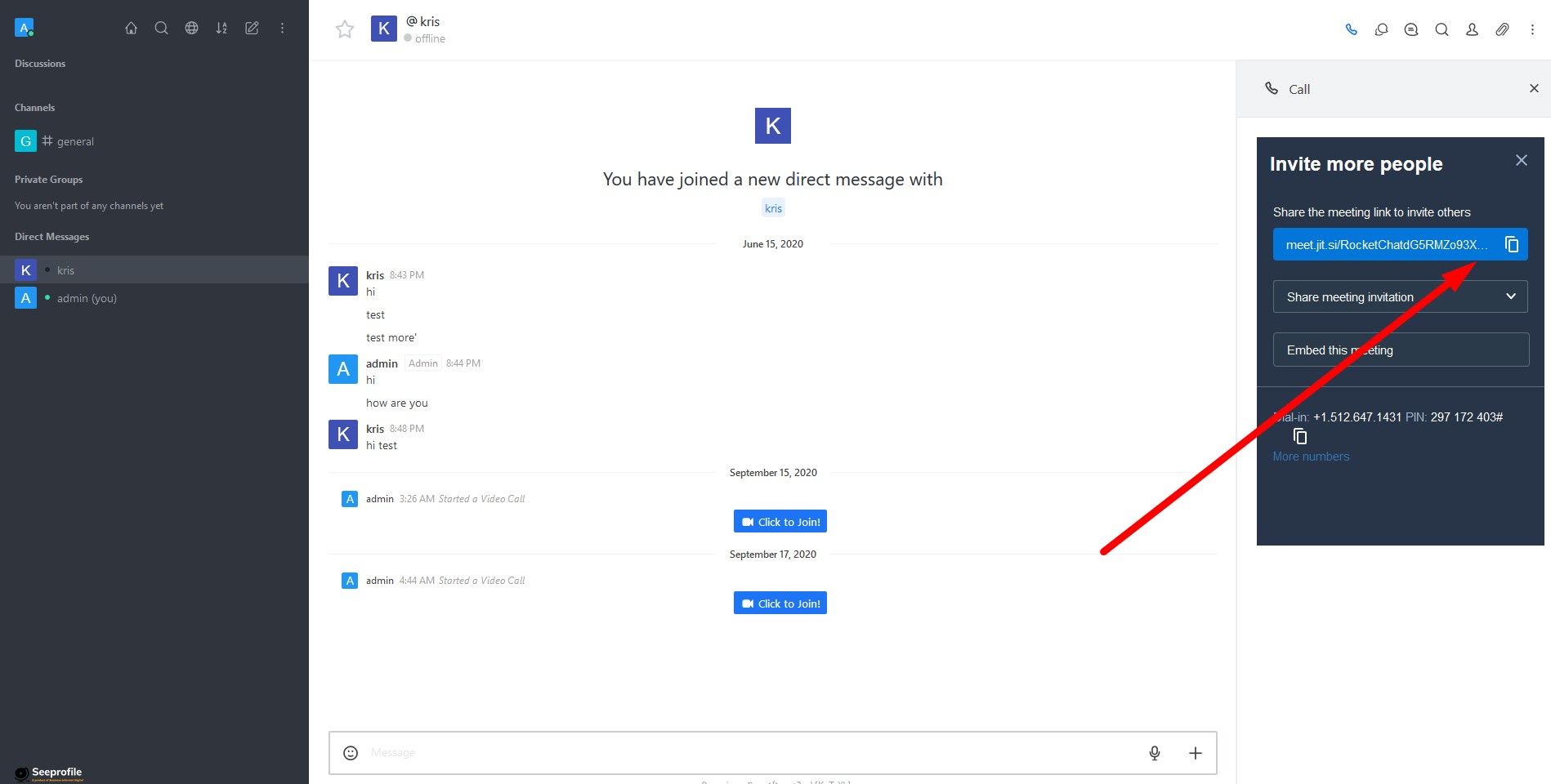Screen dimensions: 1551x784
Task: Open the general channel
Action: tap(75, 141)
